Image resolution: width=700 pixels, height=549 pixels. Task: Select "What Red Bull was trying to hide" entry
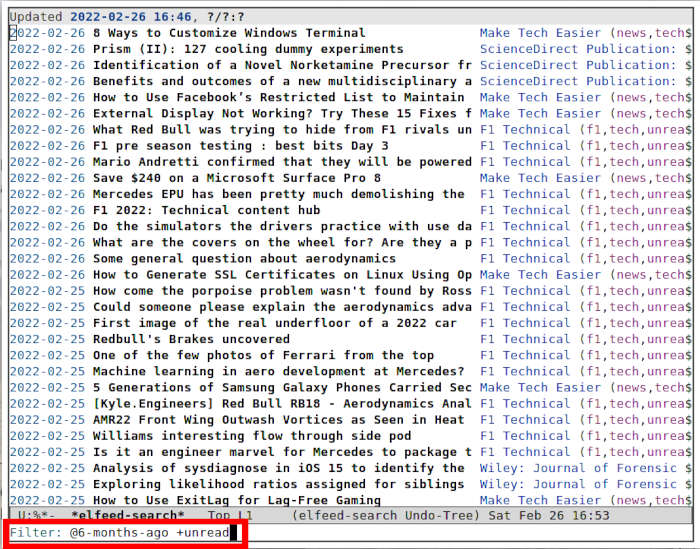pyautogui.click(x=282, y=129)
